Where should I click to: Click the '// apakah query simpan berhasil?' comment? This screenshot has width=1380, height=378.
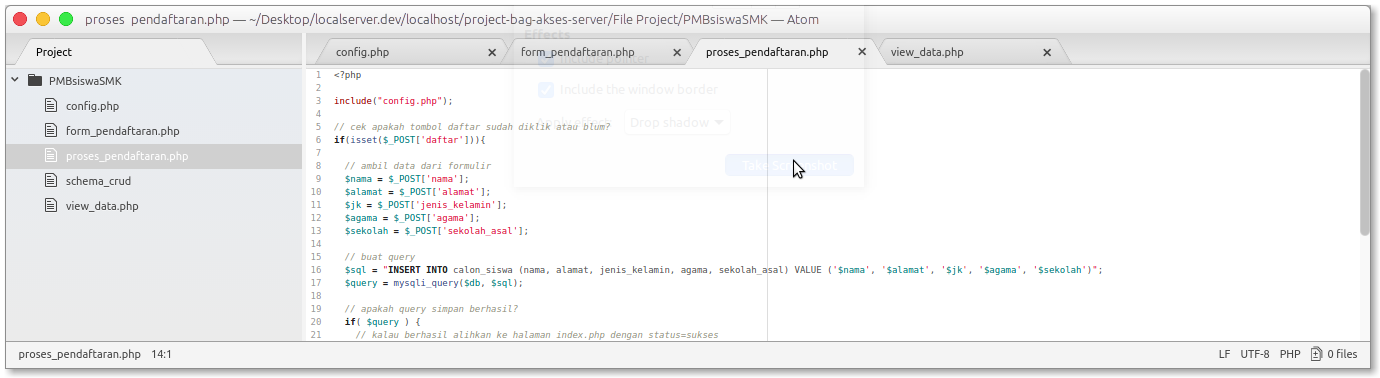[x=431, y=309]
